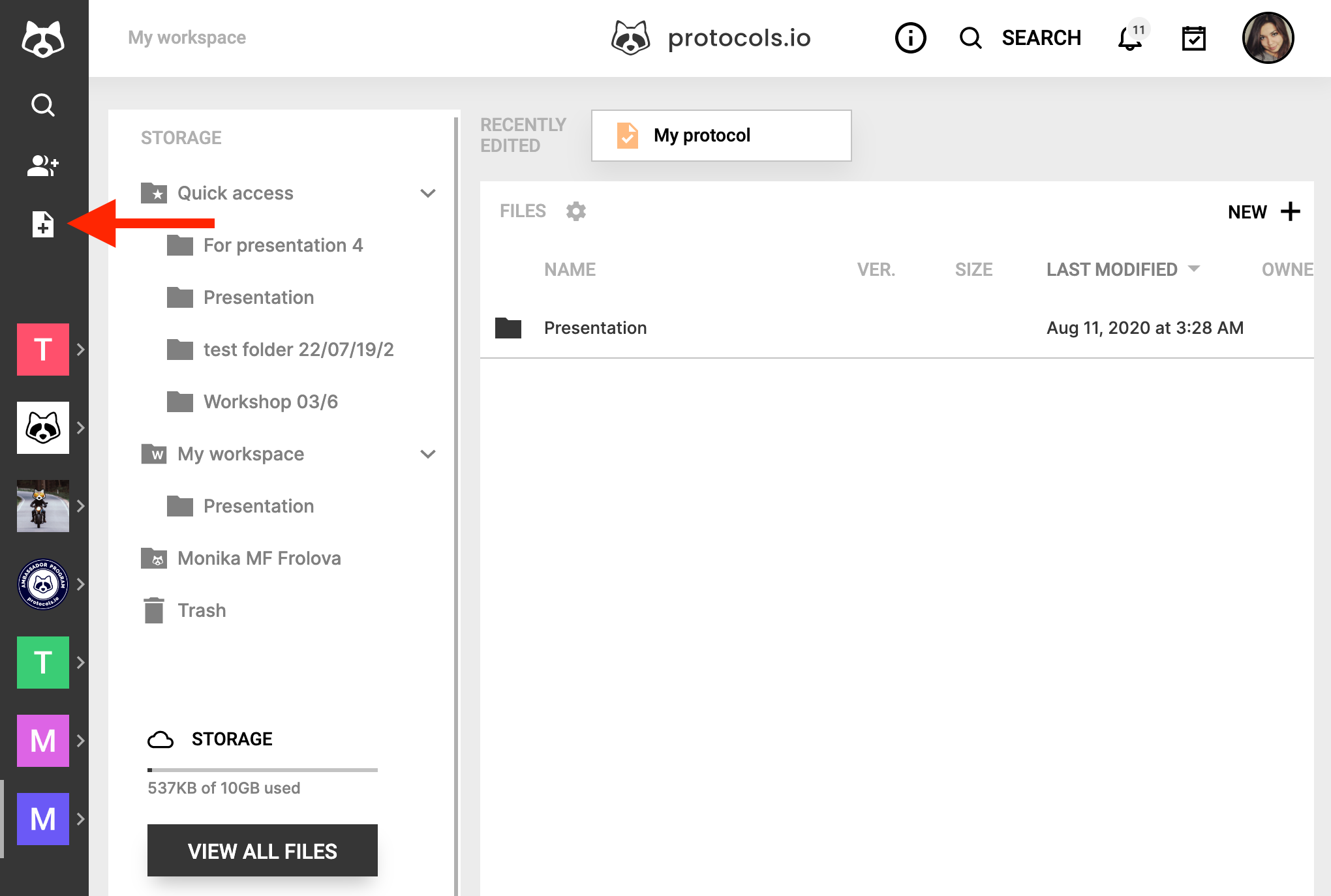This screenshot has width=1331, height=896.
Task: Open files settings gear icon
Action: (x=575, y=211)
